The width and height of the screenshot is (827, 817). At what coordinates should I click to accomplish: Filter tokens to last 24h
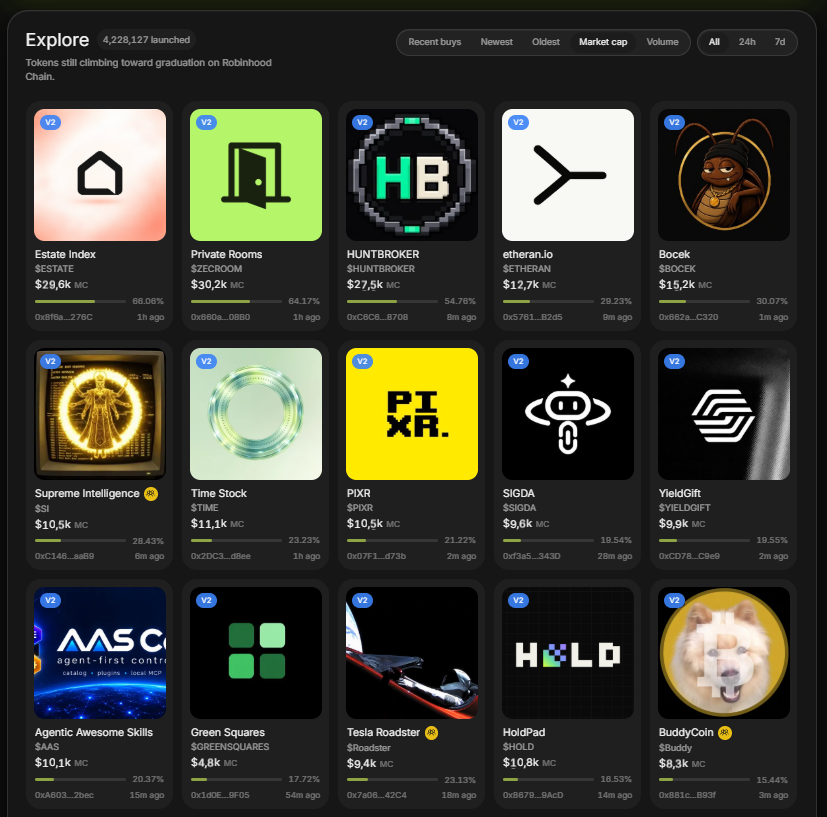click(747, 42)
